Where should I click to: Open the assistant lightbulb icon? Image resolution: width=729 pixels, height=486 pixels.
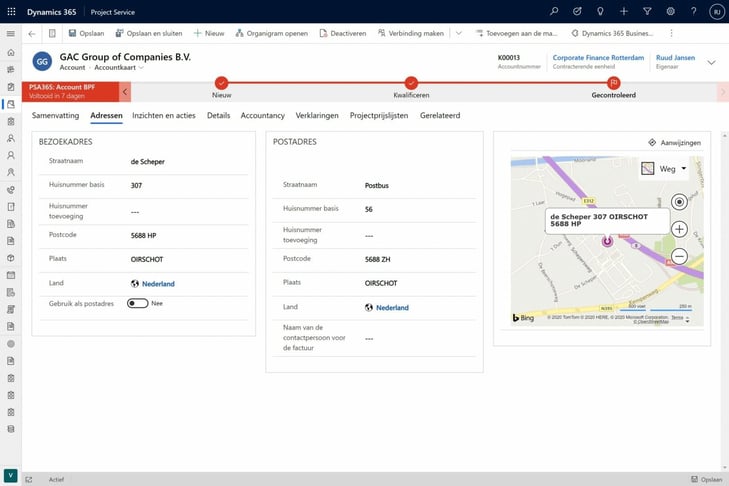tap(600, 11)
